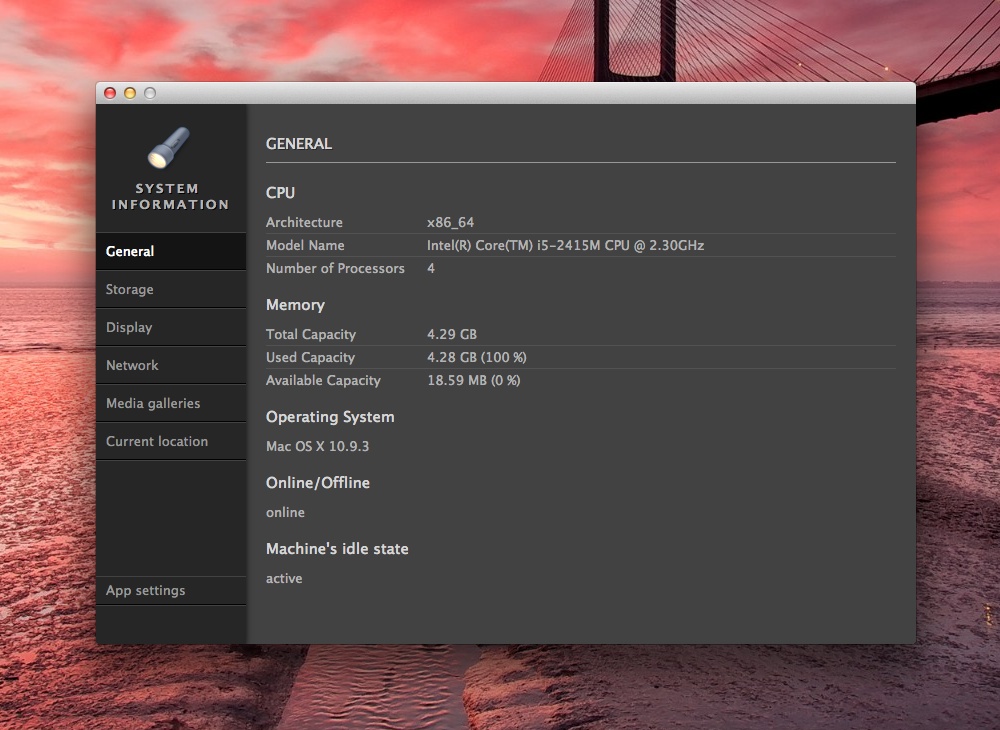The height and width of the screenshot is (730, 1000).
Task: Select the Intel Core i5-2415M model value
Action: [565, 245]
